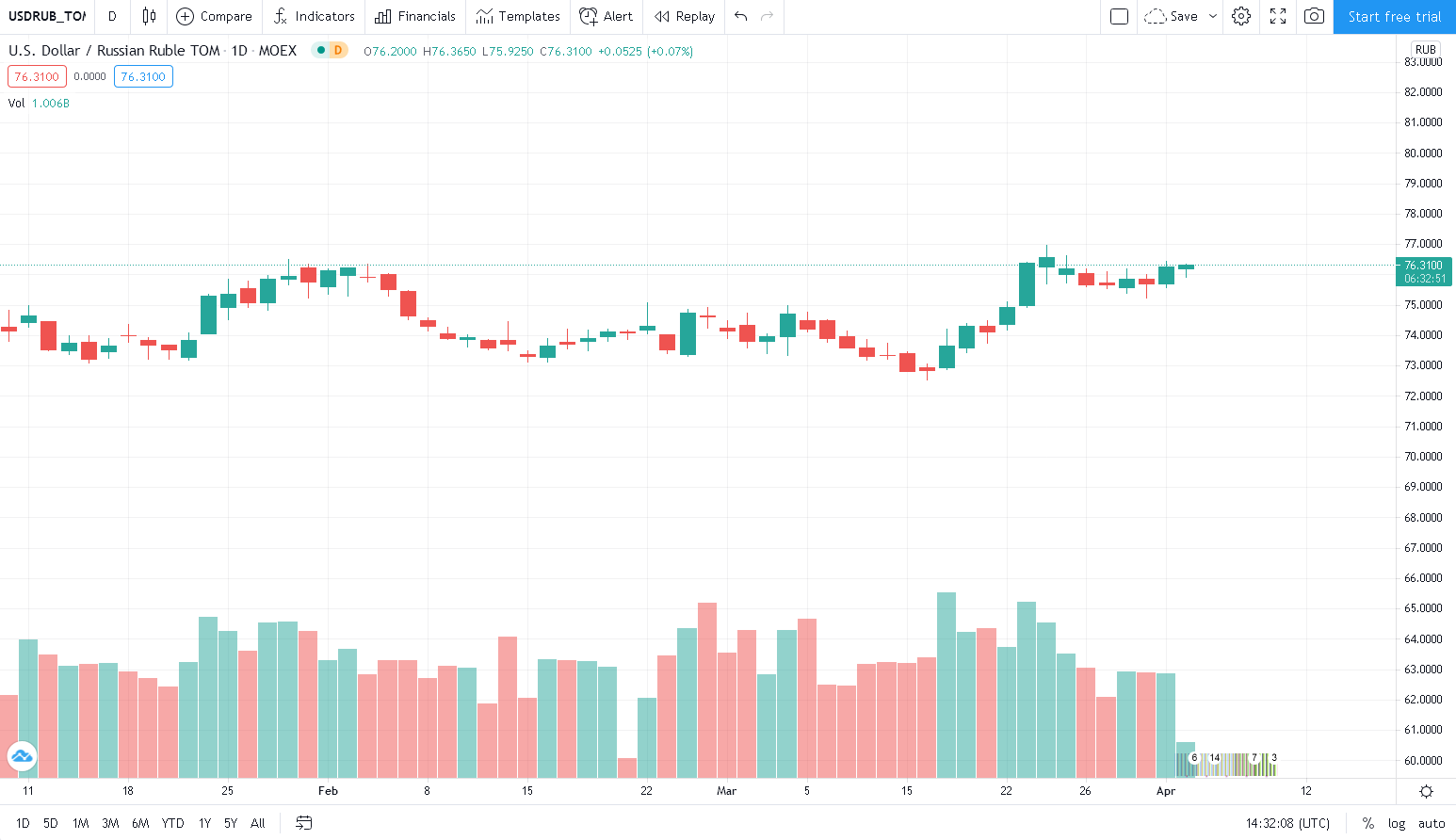Select the 1D time range
This screenshot has width=1456, height=840.
click(23, 823)
